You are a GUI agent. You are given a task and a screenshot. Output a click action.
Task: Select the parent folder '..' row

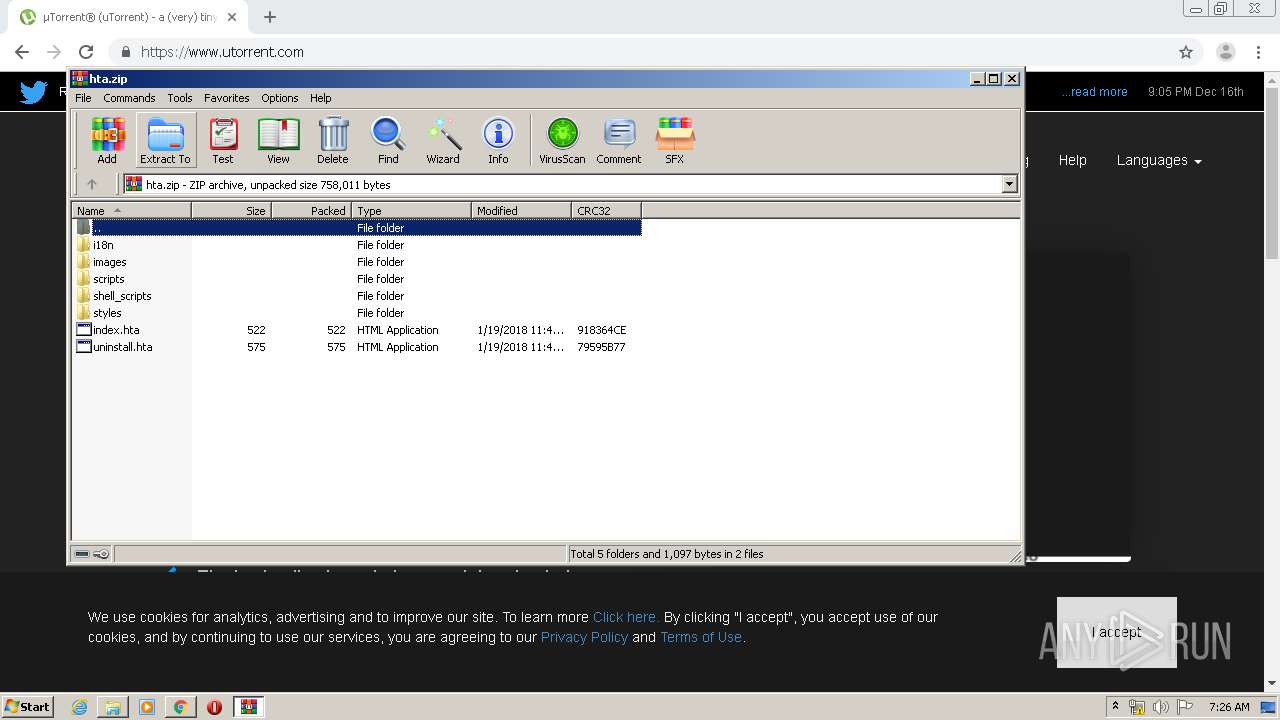pos(358,228)
